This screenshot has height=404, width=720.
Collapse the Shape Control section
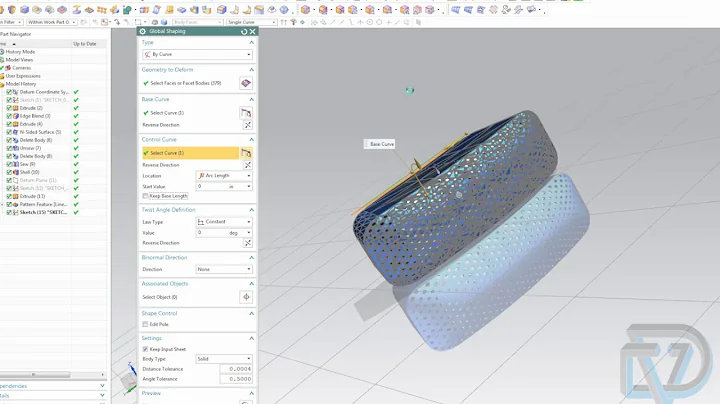click(x=251, y=314)
